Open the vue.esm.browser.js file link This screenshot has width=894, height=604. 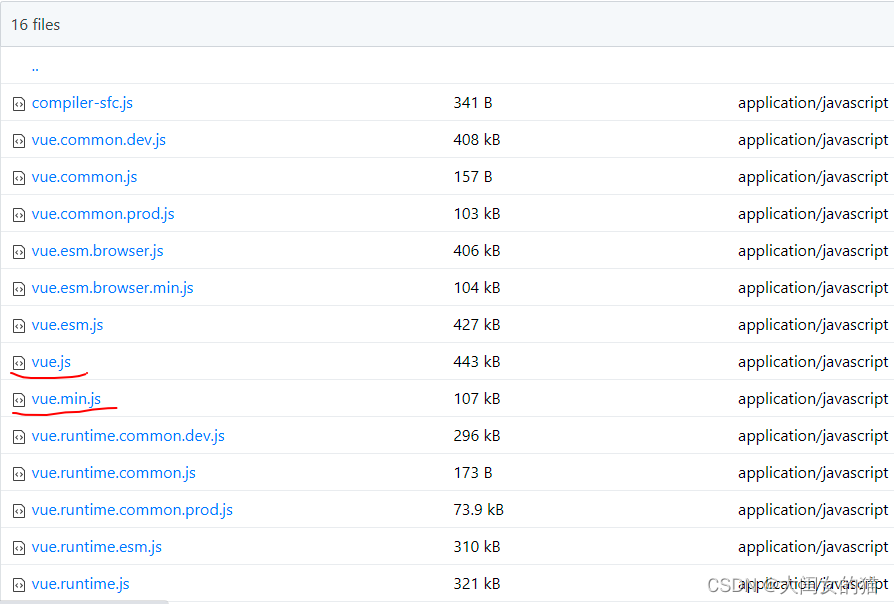click(x=97, y=251)
